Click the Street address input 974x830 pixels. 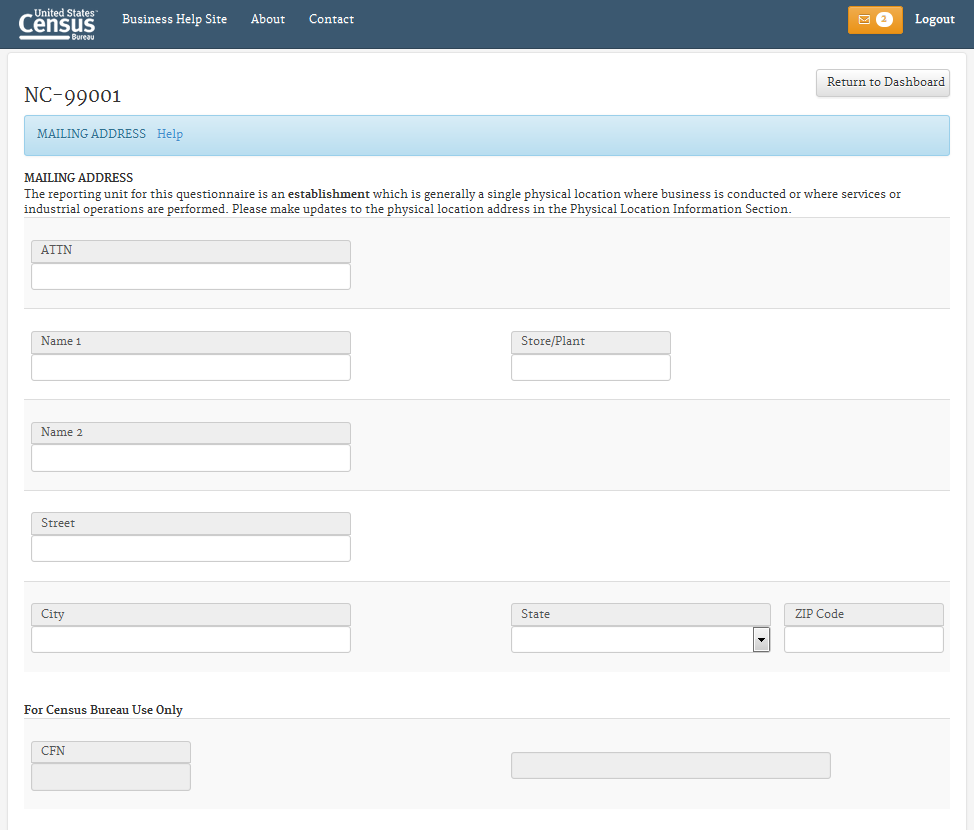[191, 549]
